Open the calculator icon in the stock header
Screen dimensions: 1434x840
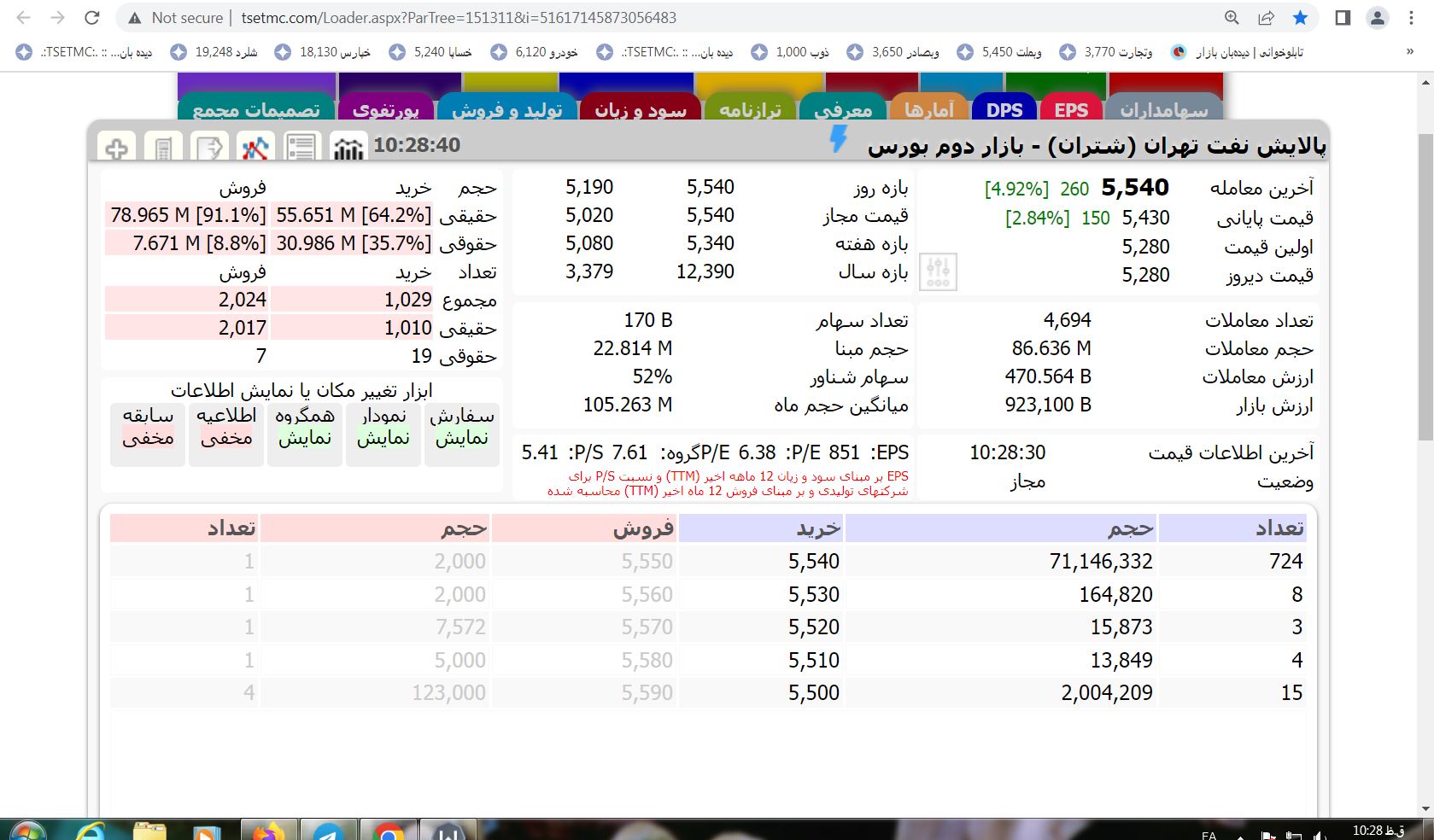coord(163,148)
